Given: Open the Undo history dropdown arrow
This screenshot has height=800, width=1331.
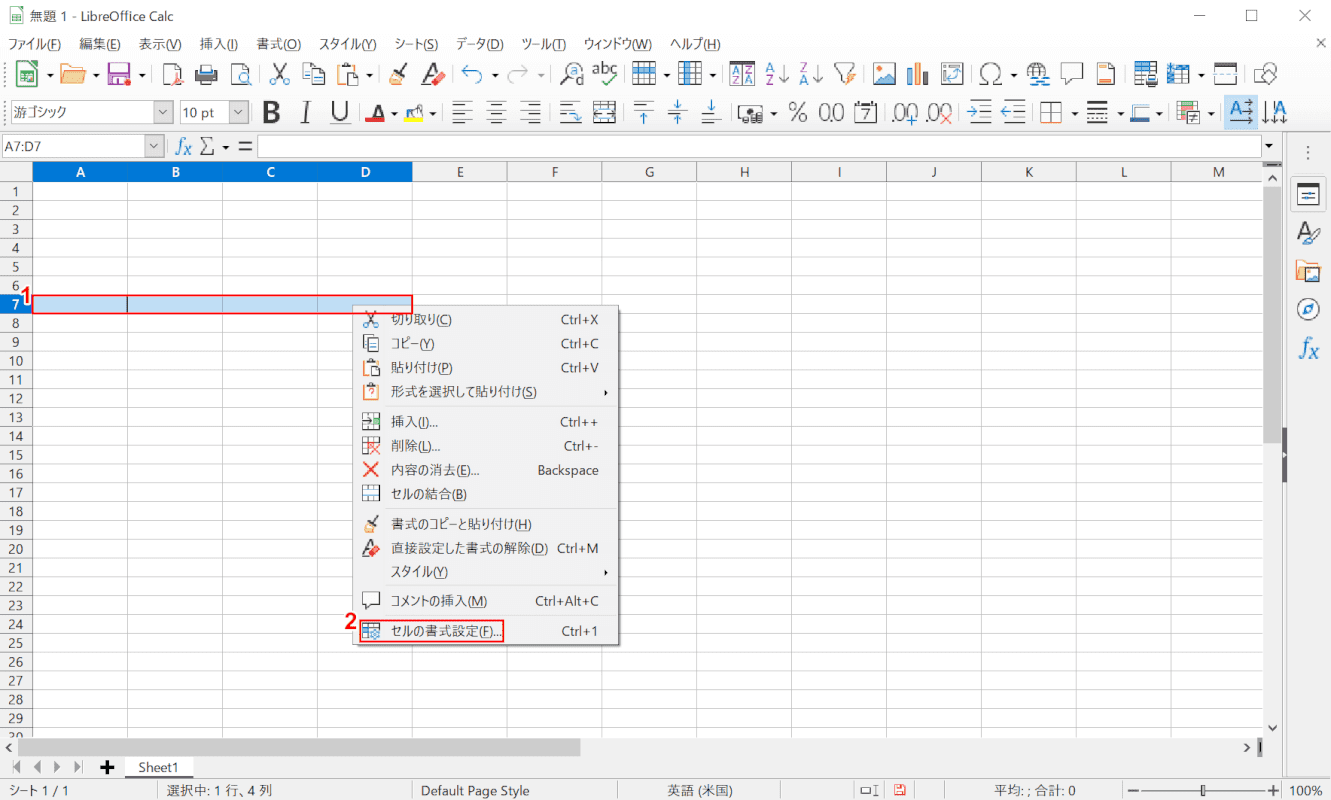Looking at the screenshot, I should [494, 74].
